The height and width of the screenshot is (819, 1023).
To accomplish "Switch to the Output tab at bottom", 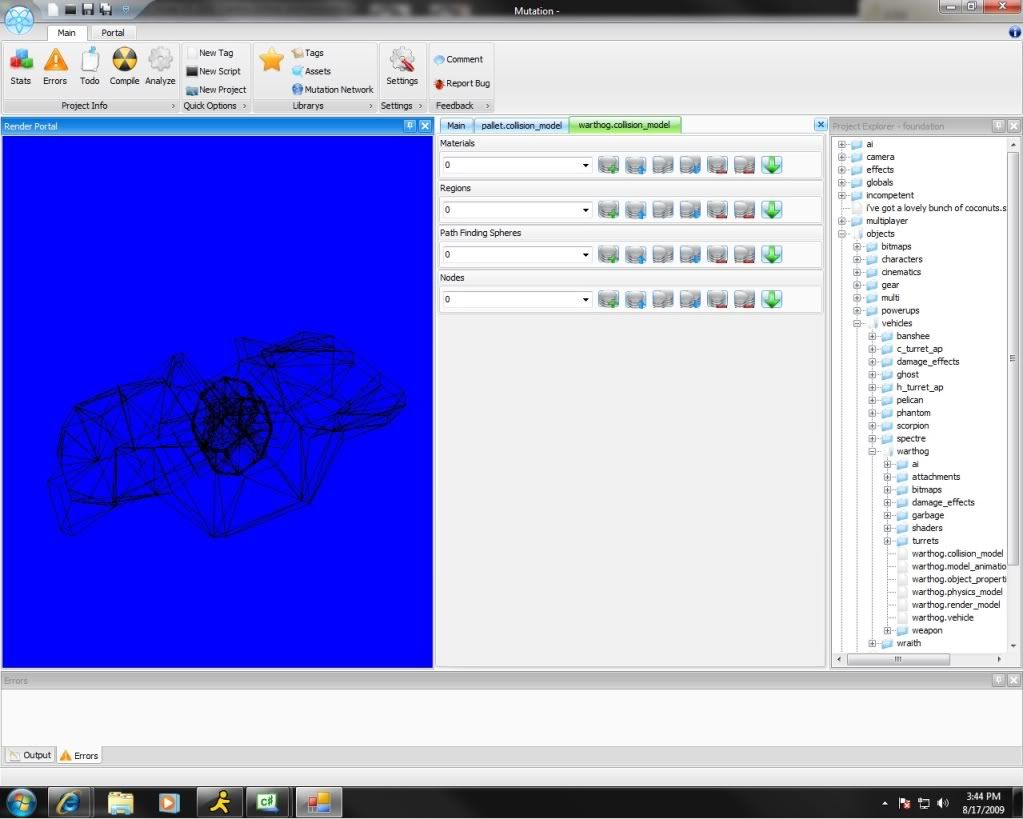I will point(30,755).
